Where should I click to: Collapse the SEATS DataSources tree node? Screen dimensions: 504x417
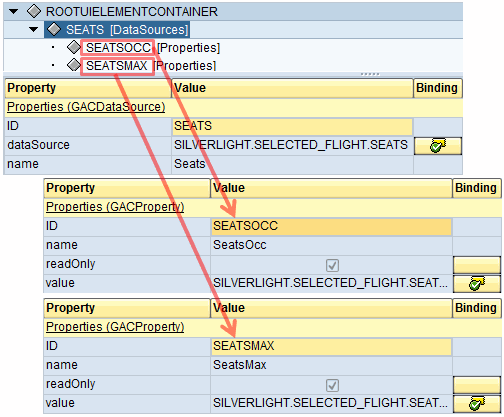pyautogui.click(x=33, y=29)
